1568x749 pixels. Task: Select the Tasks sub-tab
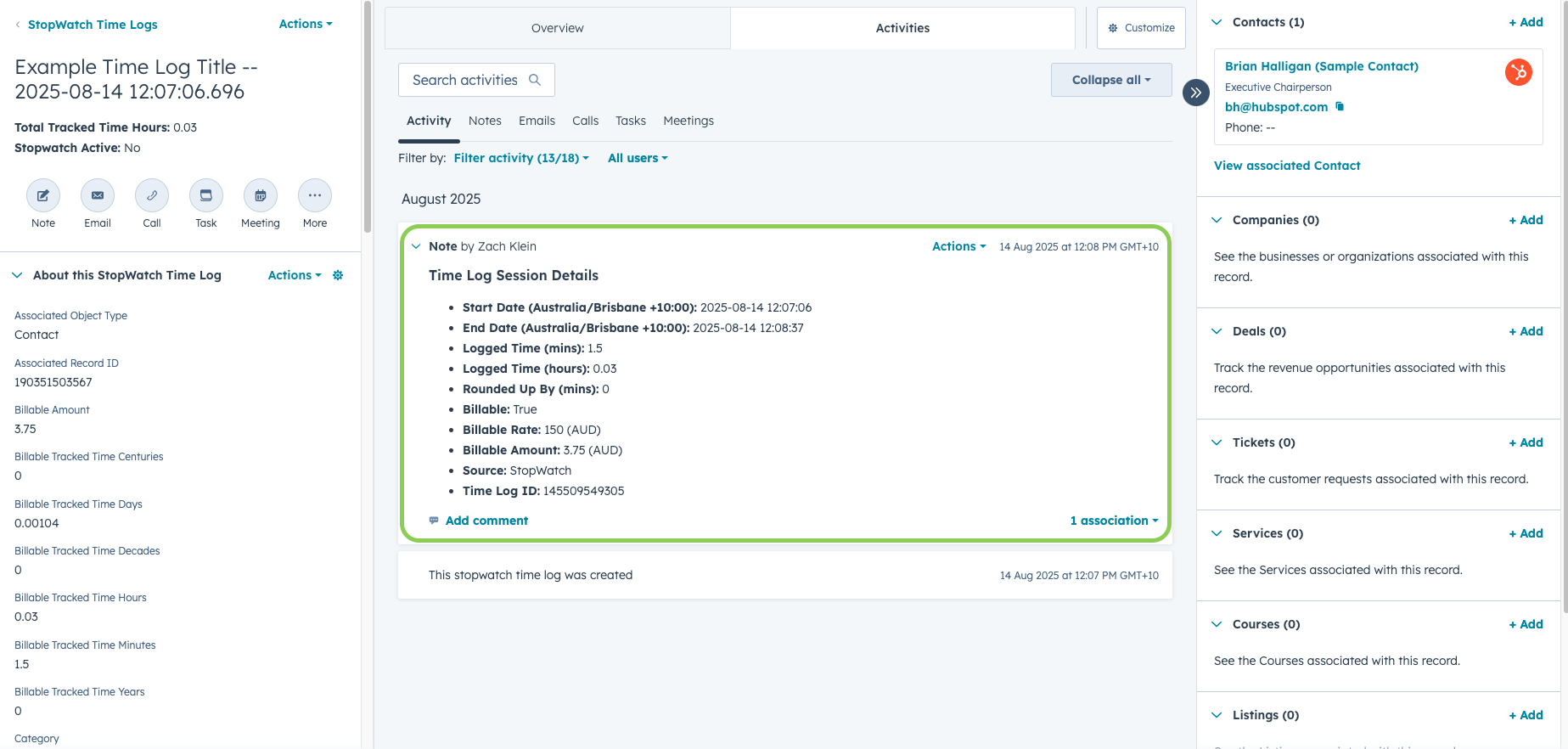(x=631, y=121)
